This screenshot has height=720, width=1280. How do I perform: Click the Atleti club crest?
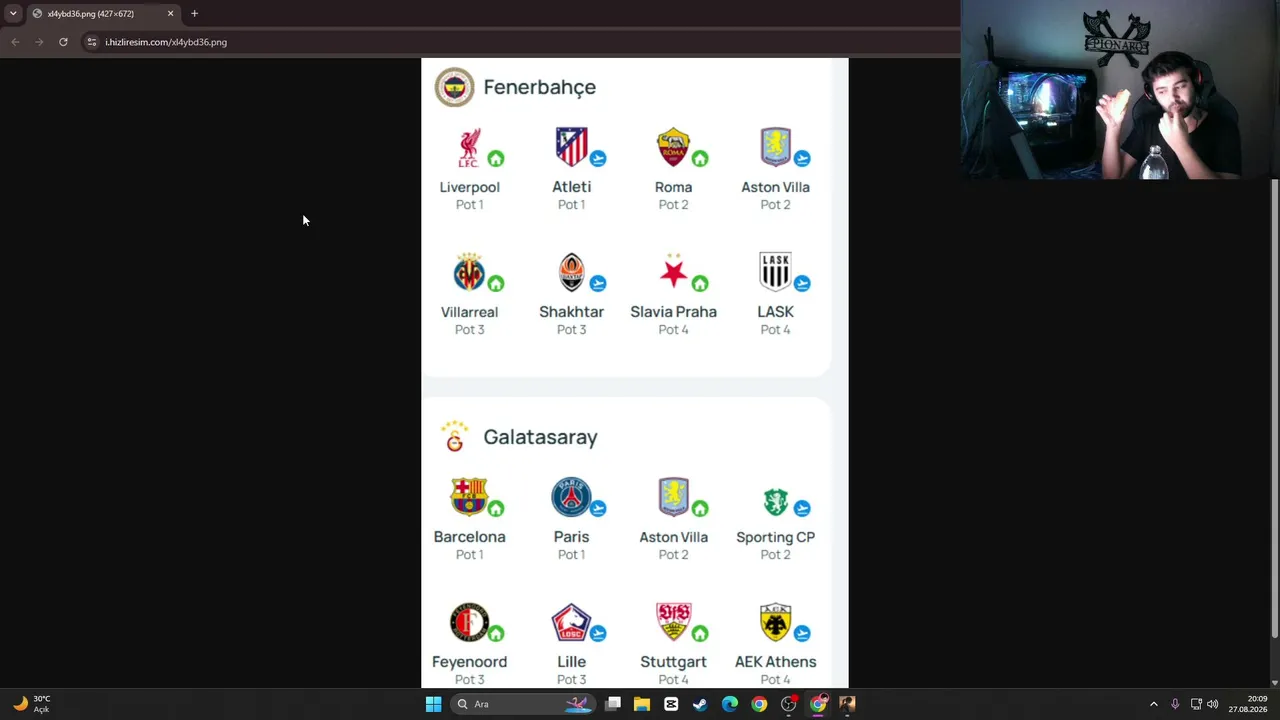point(571,147)
